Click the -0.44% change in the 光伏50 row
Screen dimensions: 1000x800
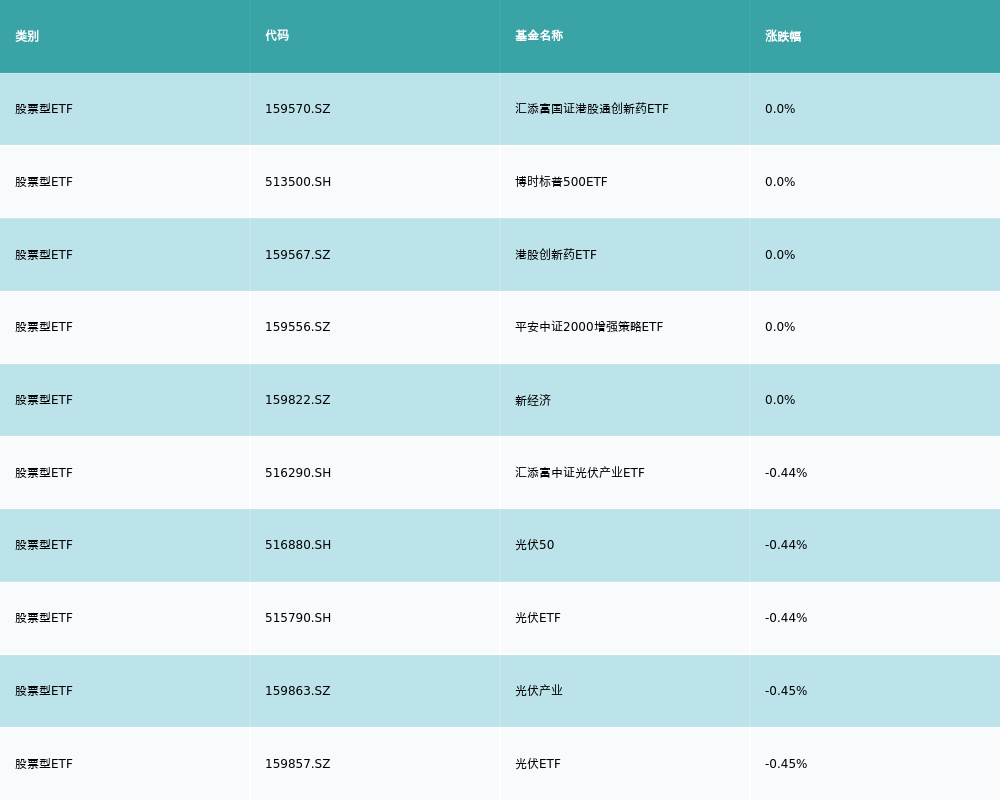pyautogui.click(x=786, y=545)
